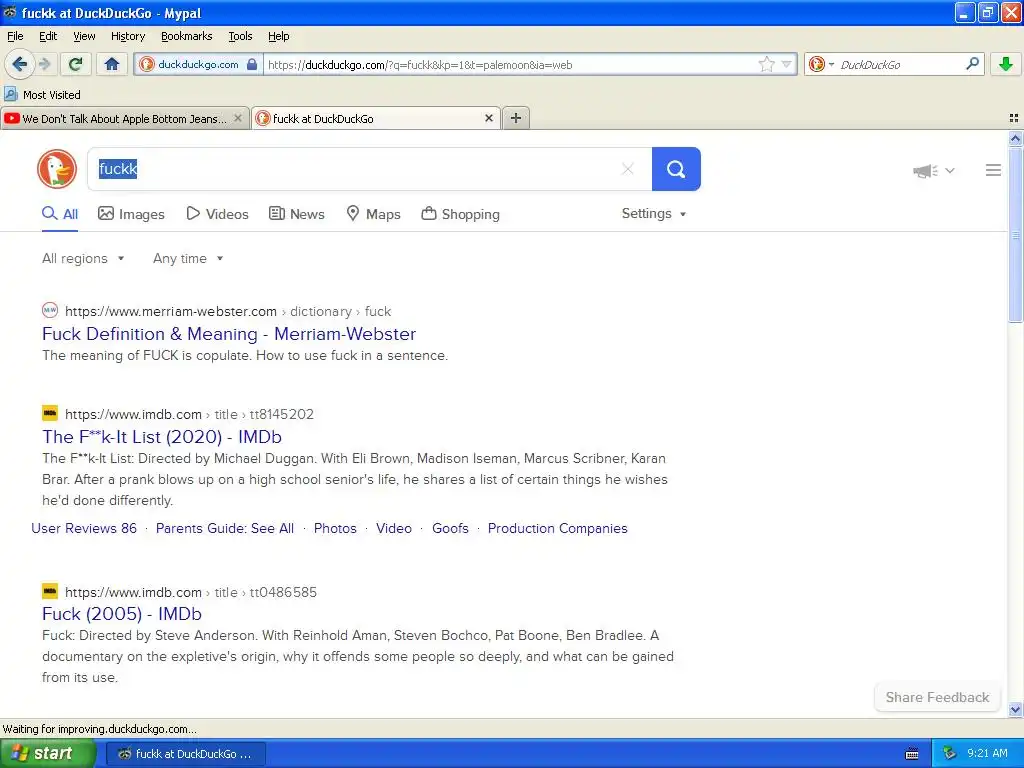Screen dimensions: 1024x768
Task: Open the Bookmarks menu
Action: pos(186,37)
